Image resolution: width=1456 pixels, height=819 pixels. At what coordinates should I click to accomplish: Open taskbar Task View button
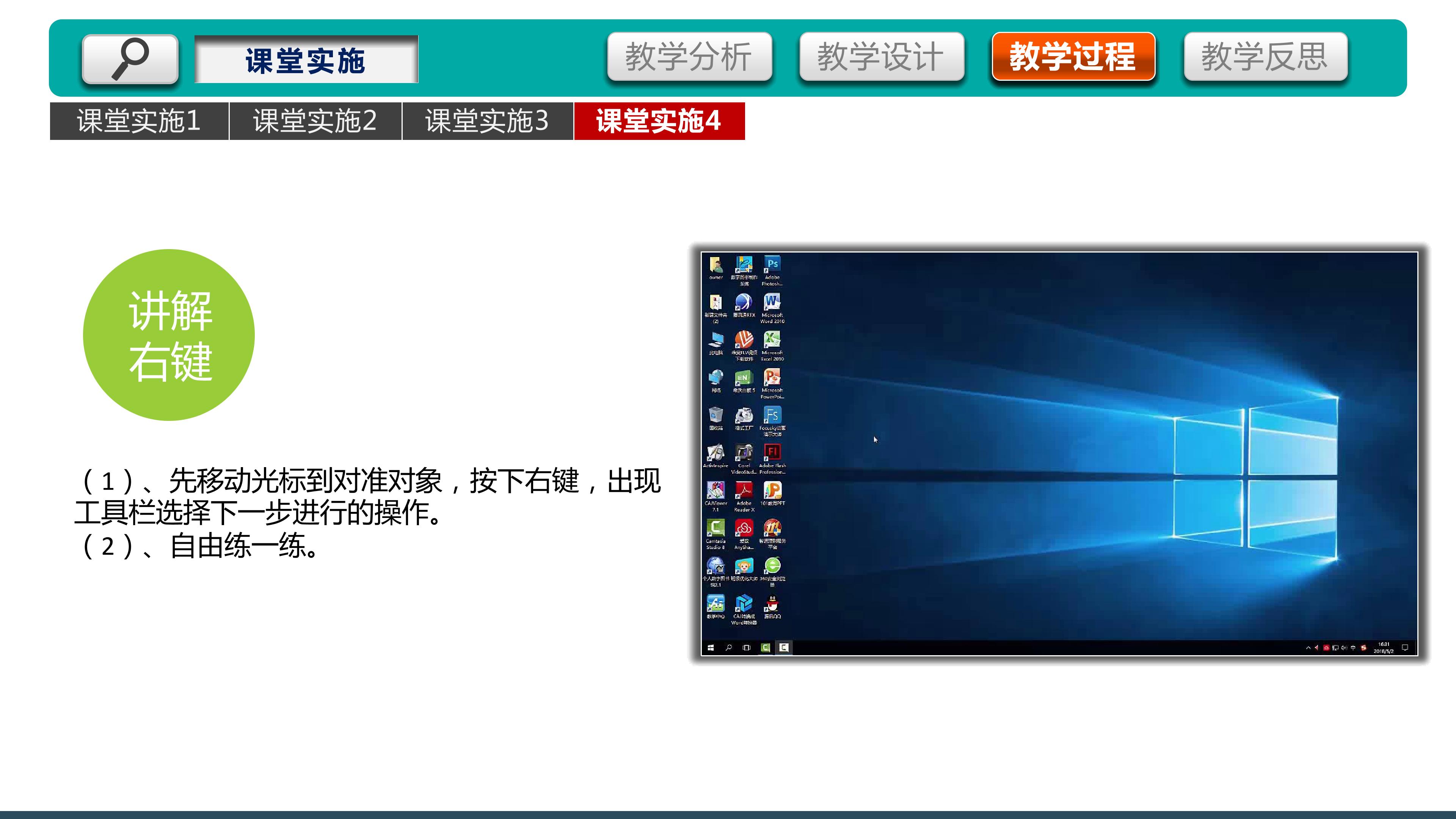747,648
